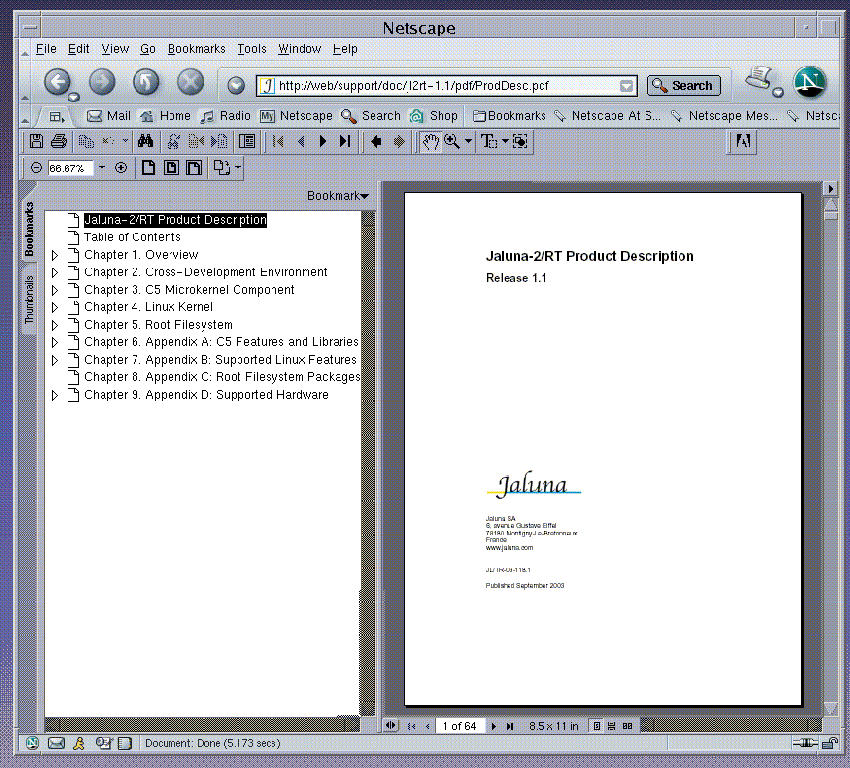Click the security lock icon in status bar

[x=829, y=743]
